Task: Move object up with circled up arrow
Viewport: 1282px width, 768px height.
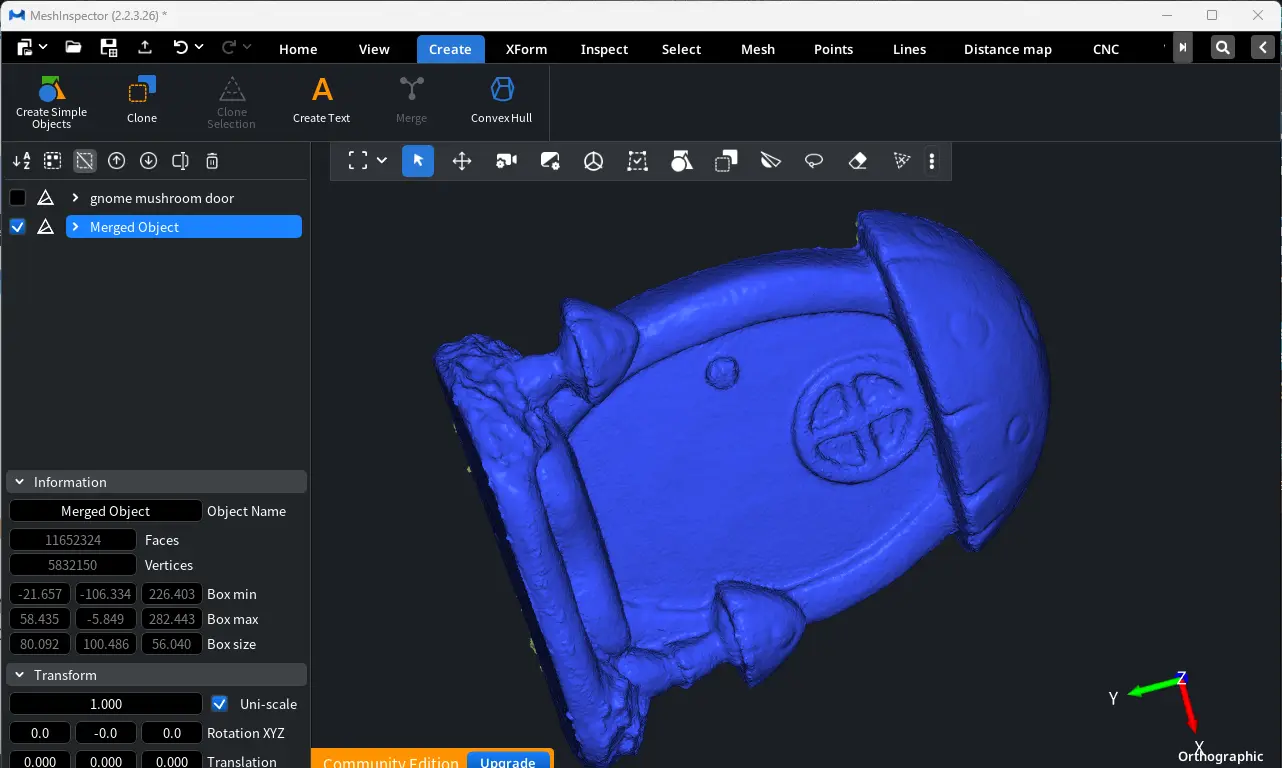Action: pyautogui.click(x=117, y=161)
